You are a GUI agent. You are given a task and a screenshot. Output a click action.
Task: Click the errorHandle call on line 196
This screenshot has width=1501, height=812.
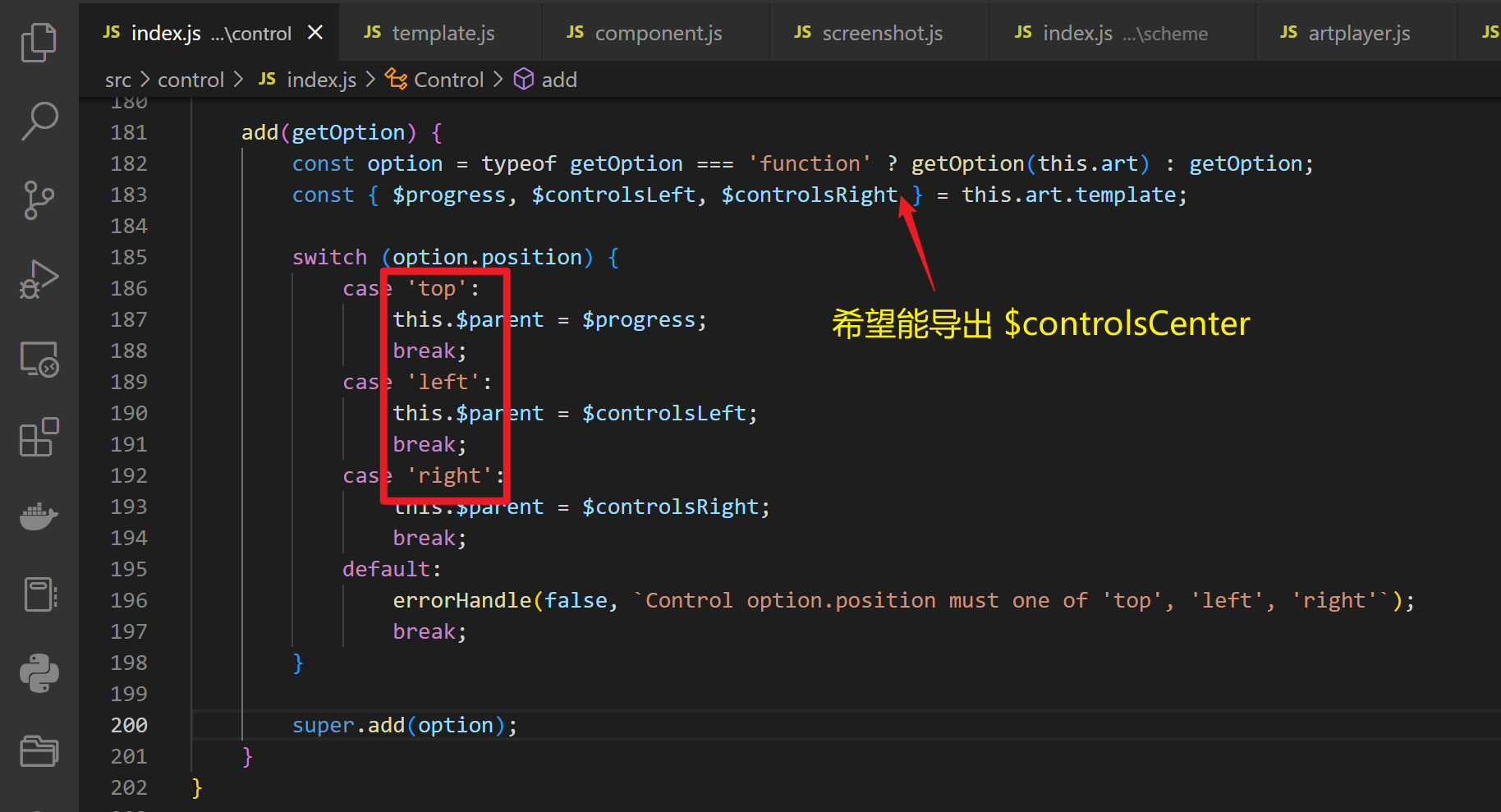[462, 600]
